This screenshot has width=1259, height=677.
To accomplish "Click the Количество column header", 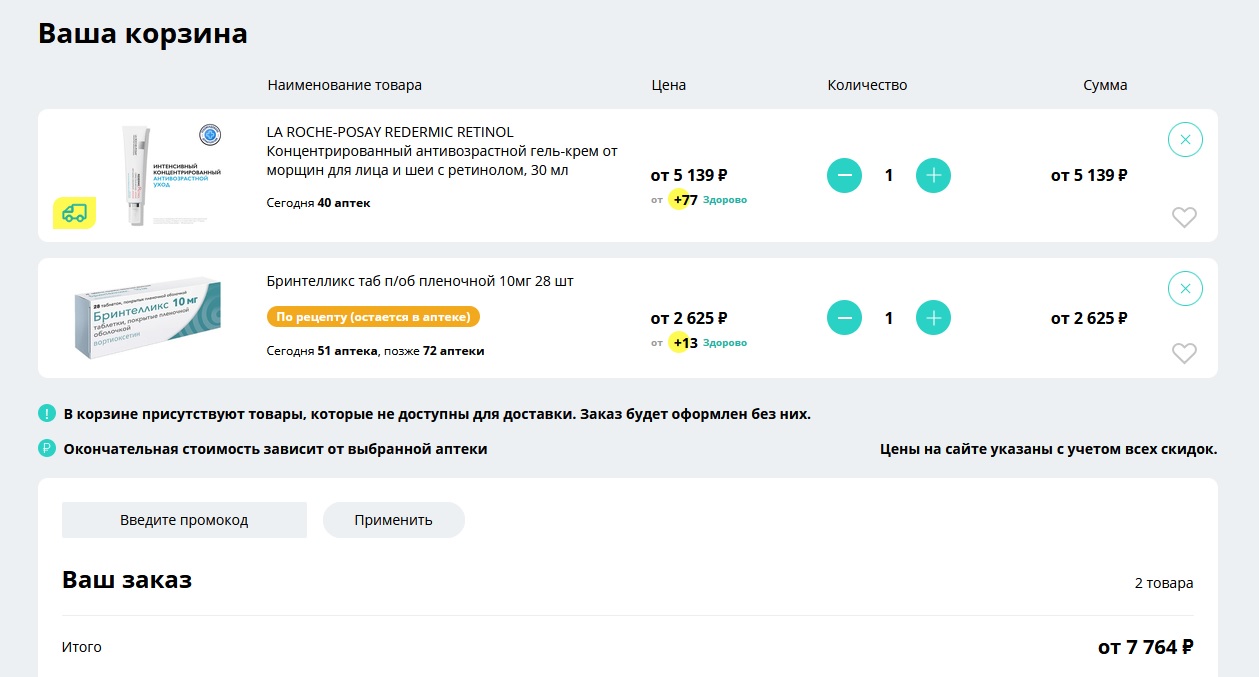I will 867,85.
